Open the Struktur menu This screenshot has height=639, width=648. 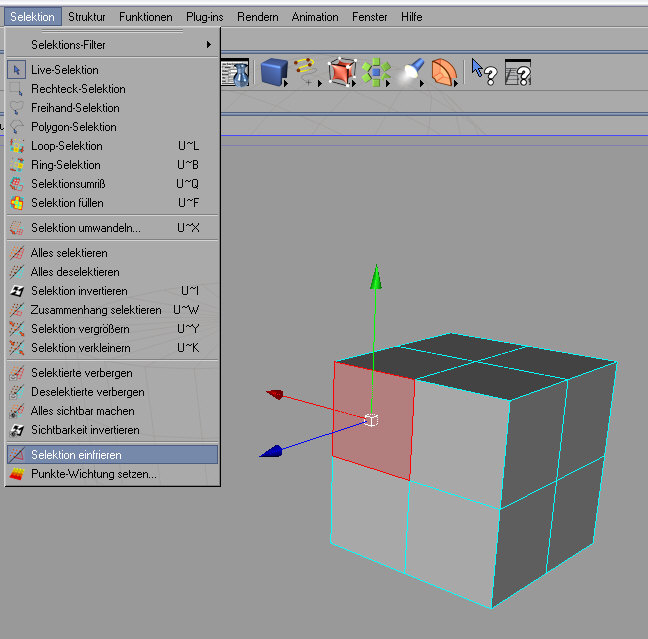[87, 17]
